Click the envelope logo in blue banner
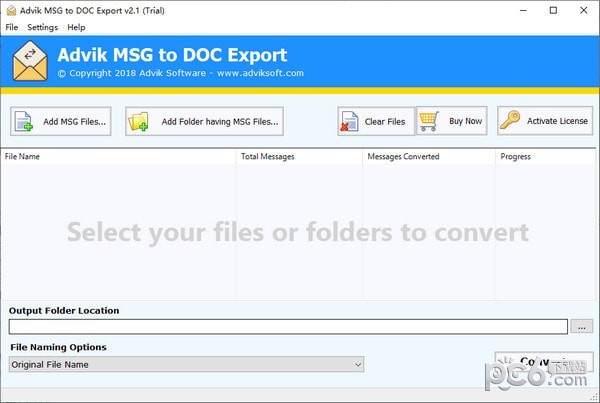 pyautogui.click(x=30, y=61)
